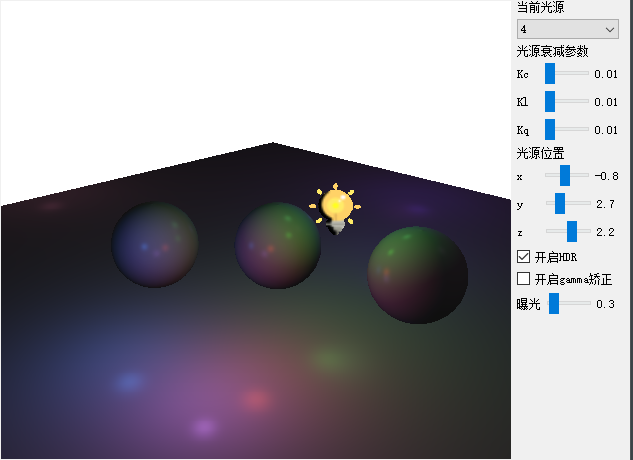Click the y position value 2.7

coord(606,204)
